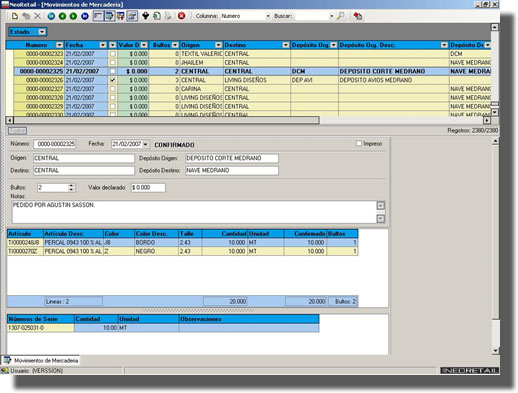Open the Buscar dropdown list

(x=331, y=16)
